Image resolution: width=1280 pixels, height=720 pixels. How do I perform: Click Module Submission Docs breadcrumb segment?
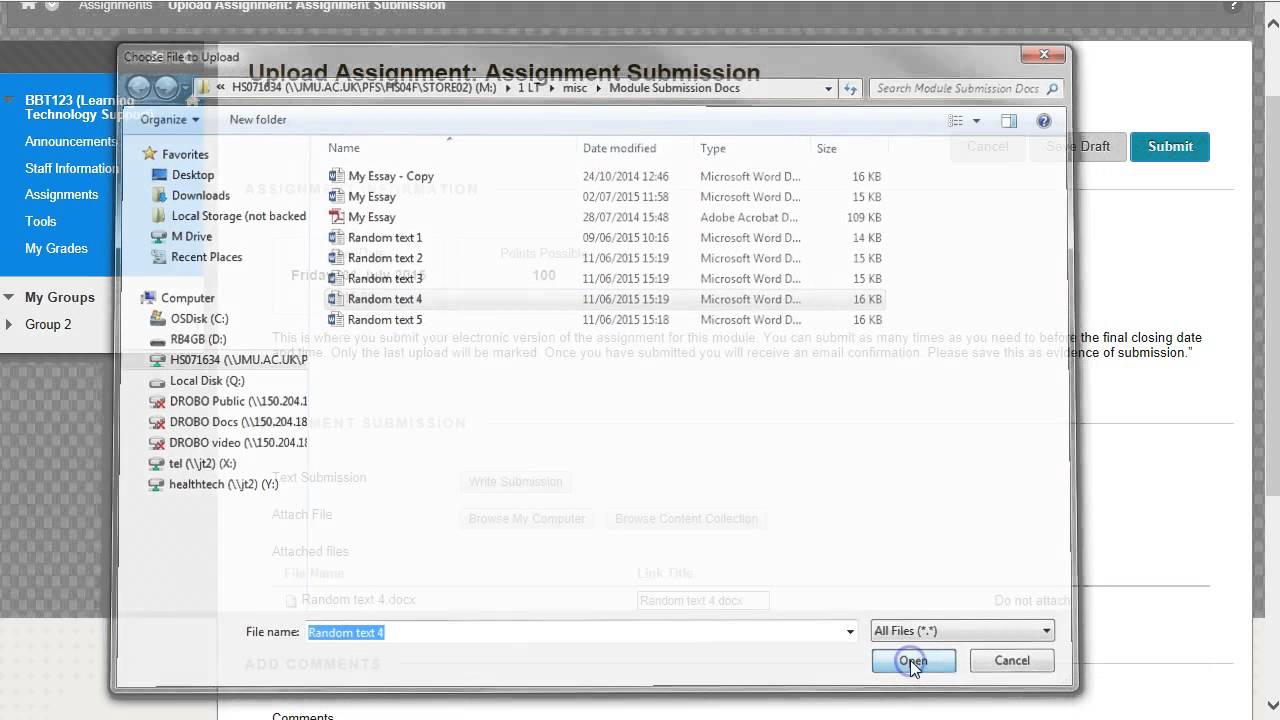674,88
